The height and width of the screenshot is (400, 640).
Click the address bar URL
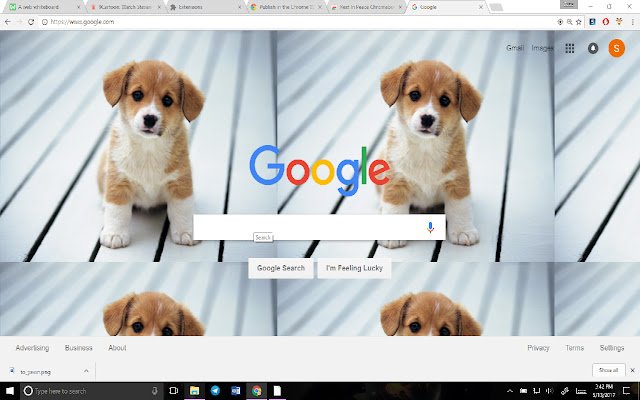click(82, 22)
